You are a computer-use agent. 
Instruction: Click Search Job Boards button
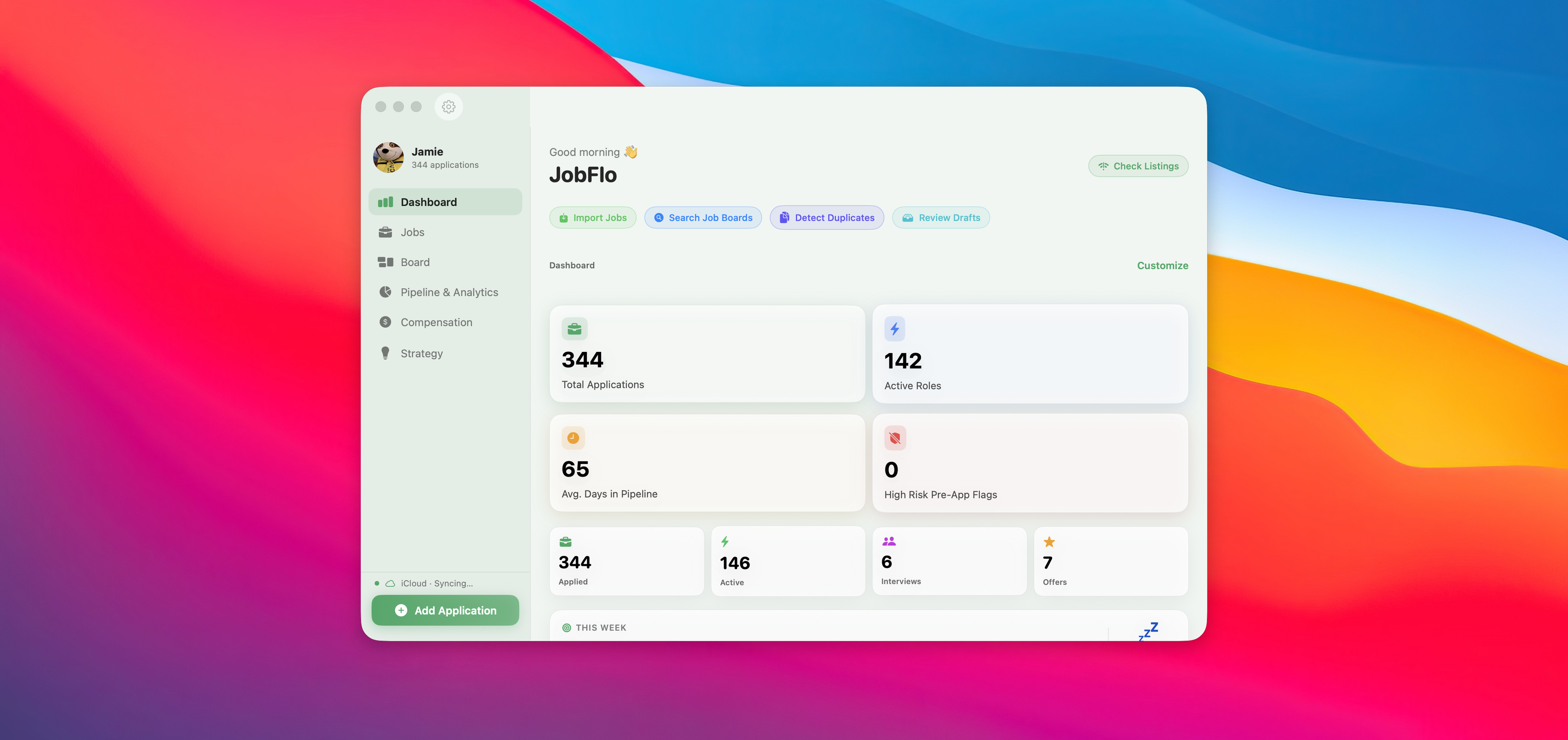click(703, 218)
